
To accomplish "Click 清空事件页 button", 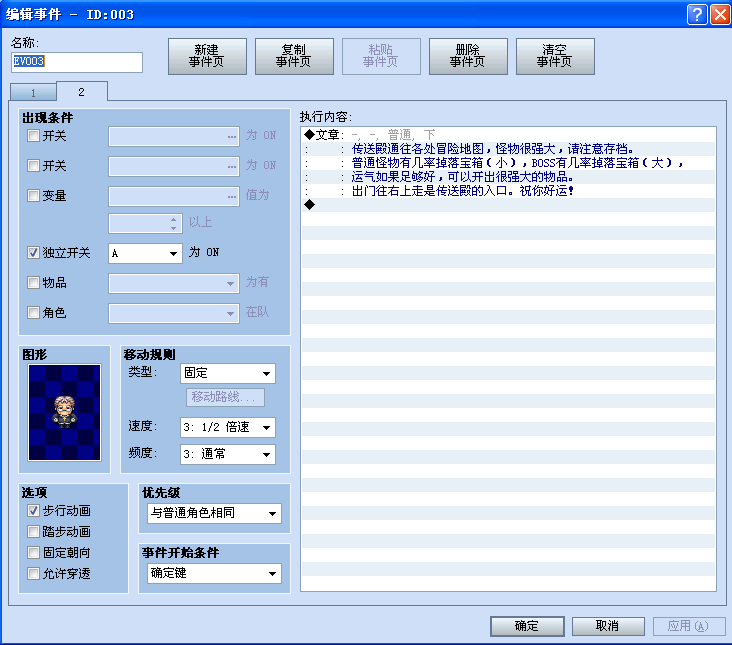I will [555, 56].
